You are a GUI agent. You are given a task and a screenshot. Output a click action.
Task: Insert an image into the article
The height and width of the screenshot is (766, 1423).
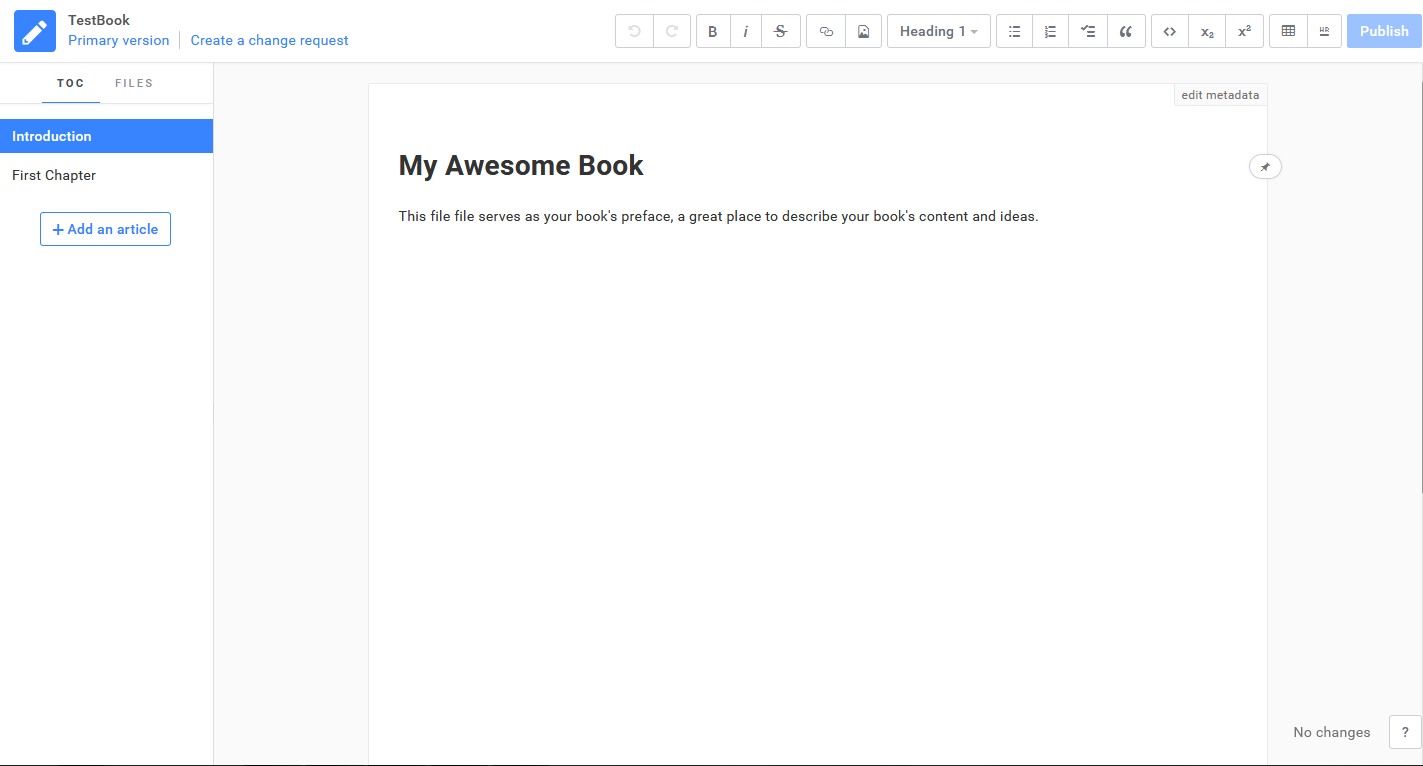coord(863,31)
